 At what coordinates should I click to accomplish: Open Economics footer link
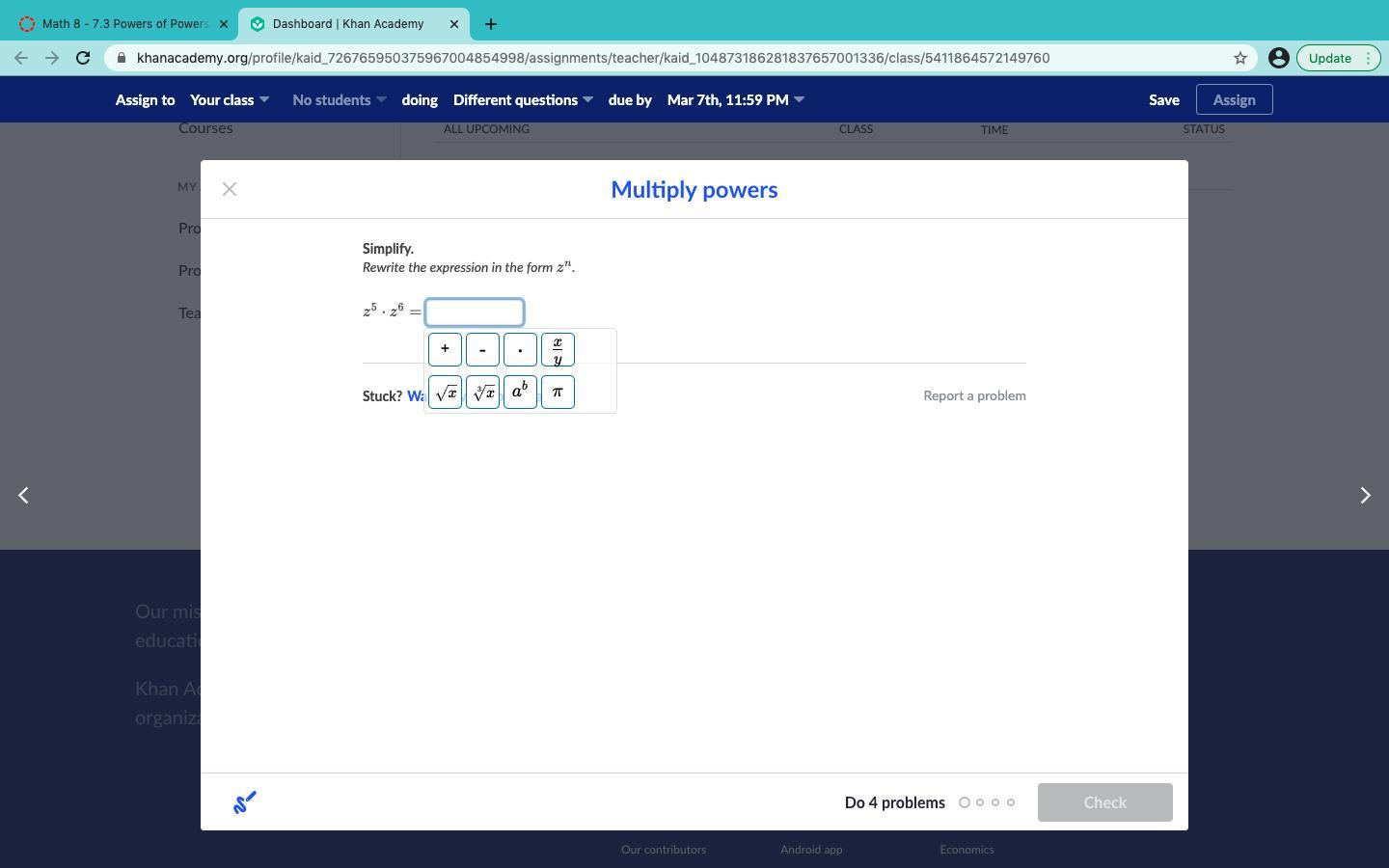[x=967, y=850]
